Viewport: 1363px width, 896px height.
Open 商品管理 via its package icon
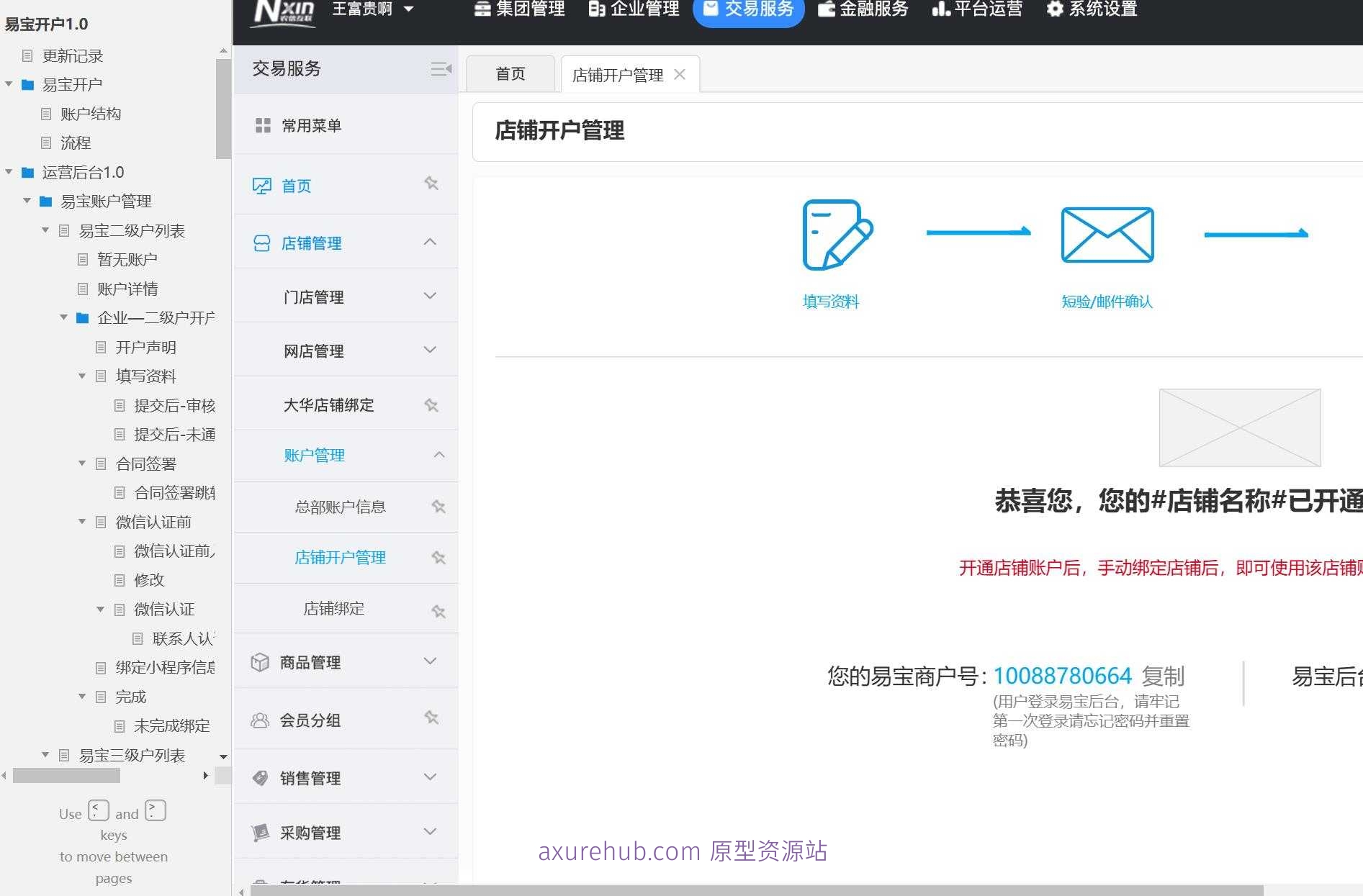tap(260, 662)
